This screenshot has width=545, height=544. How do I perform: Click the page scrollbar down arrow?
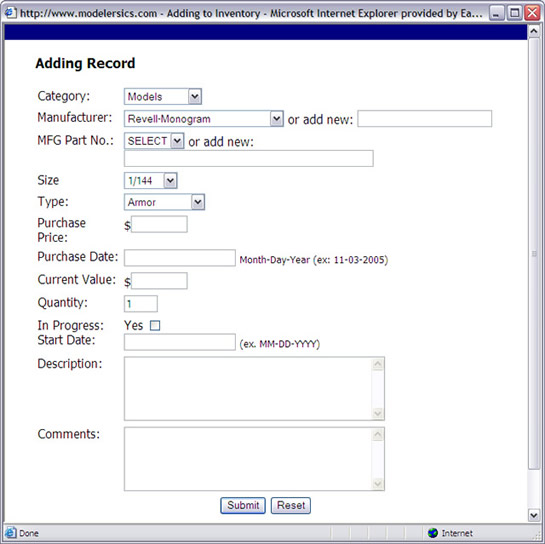534,515
